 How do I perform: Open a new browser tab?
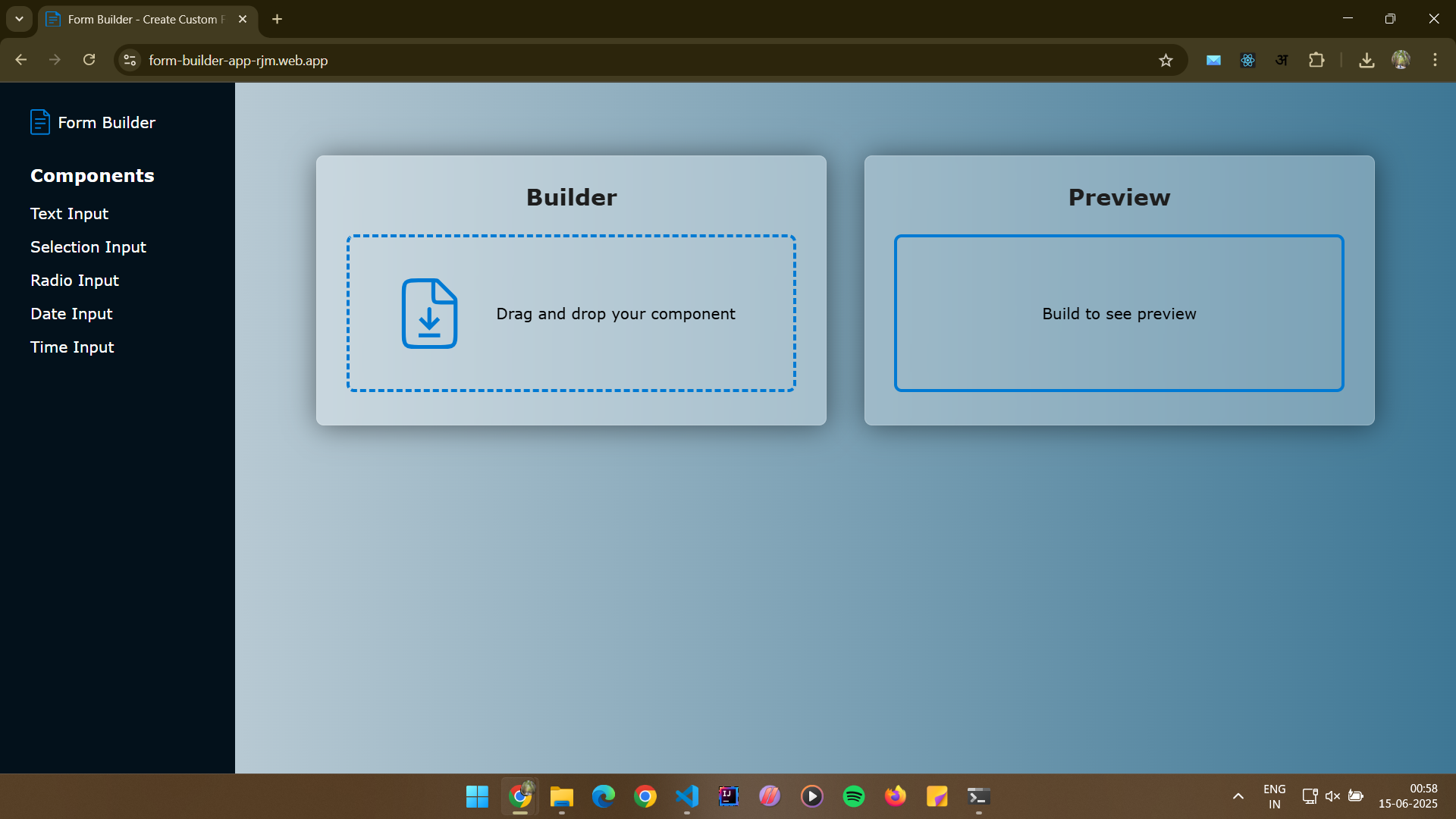(x=278, y=20)
